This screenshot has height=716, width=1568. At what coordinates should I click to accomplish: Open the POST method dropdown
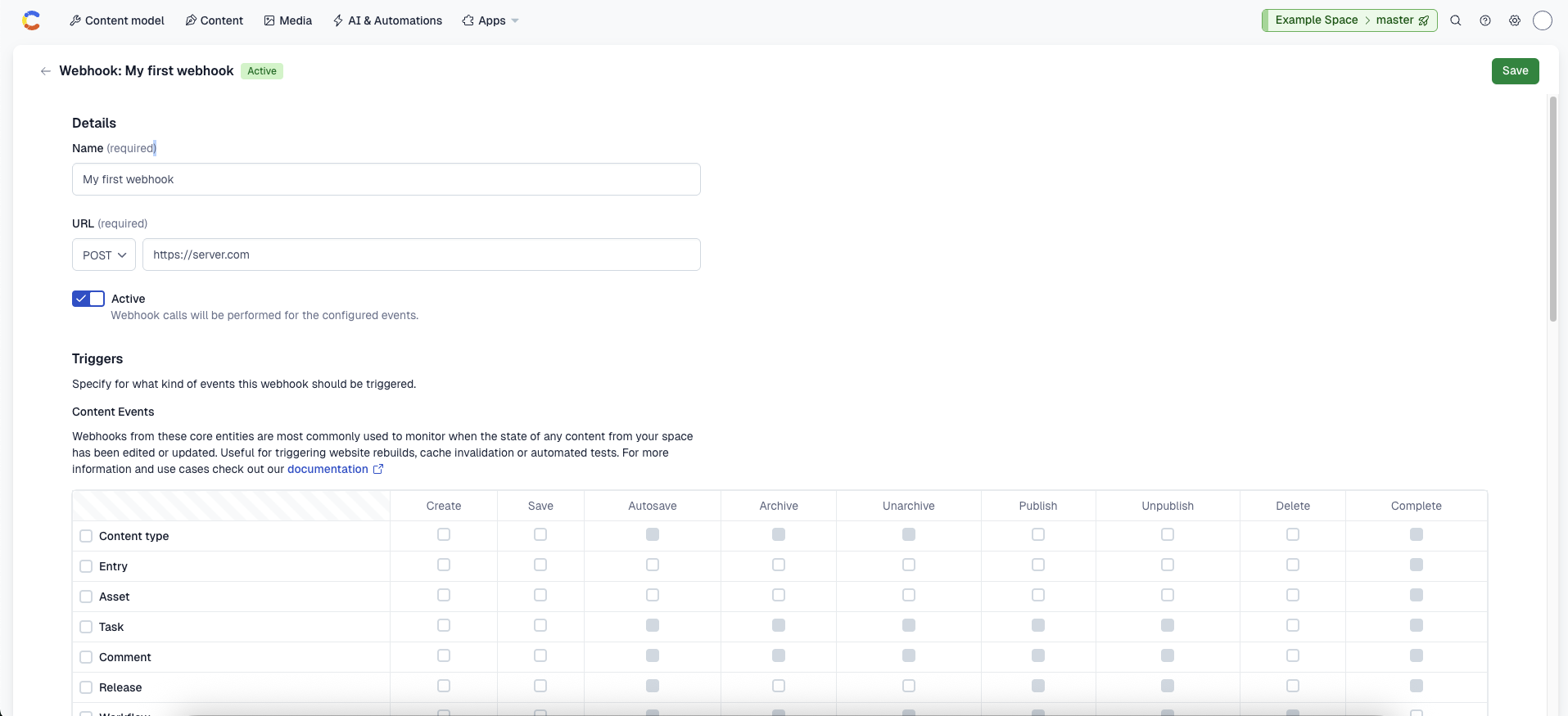tap(104, 254)
